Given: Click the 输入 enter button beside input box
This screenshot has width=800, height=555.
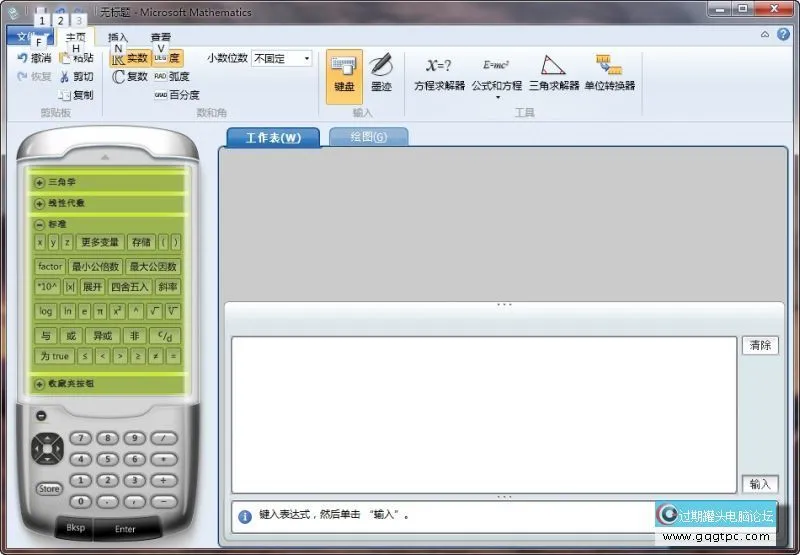Looking at the screenshot, I should pos(759,484).
